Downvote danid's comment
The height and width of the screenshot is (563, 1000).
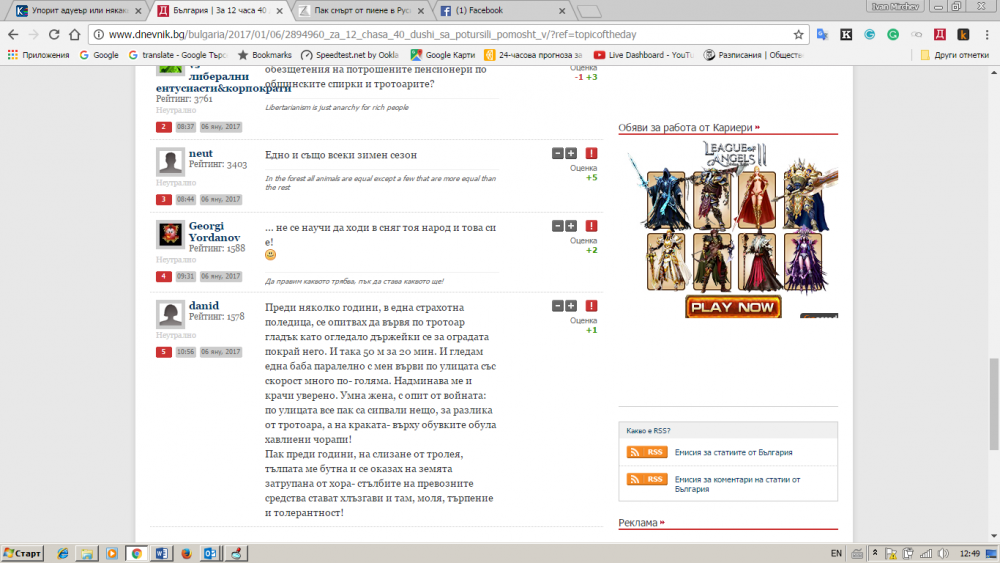coord(557,306)
